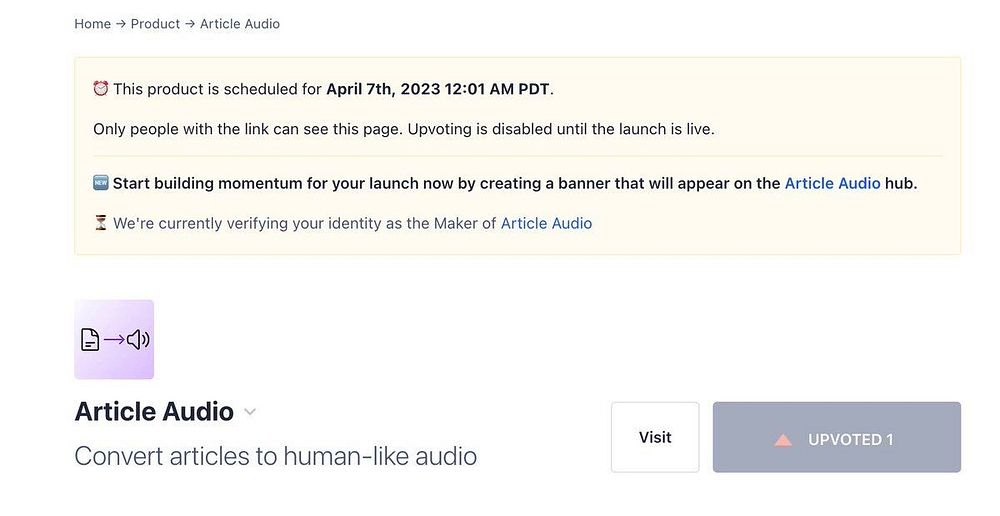Click the Home breadcrumb link
The width and height of the screenshot is (1000, 516).
(x=92, y=24)
